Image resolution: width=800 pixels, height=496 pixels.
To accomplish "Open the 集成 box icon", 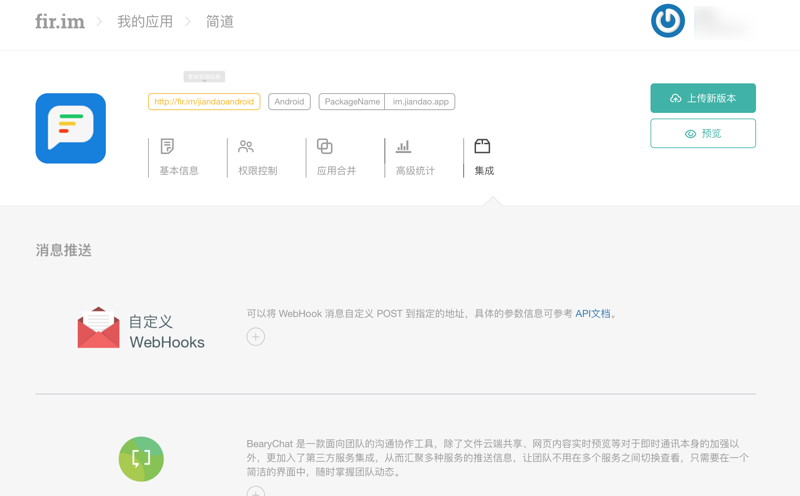I will (482, 146).
